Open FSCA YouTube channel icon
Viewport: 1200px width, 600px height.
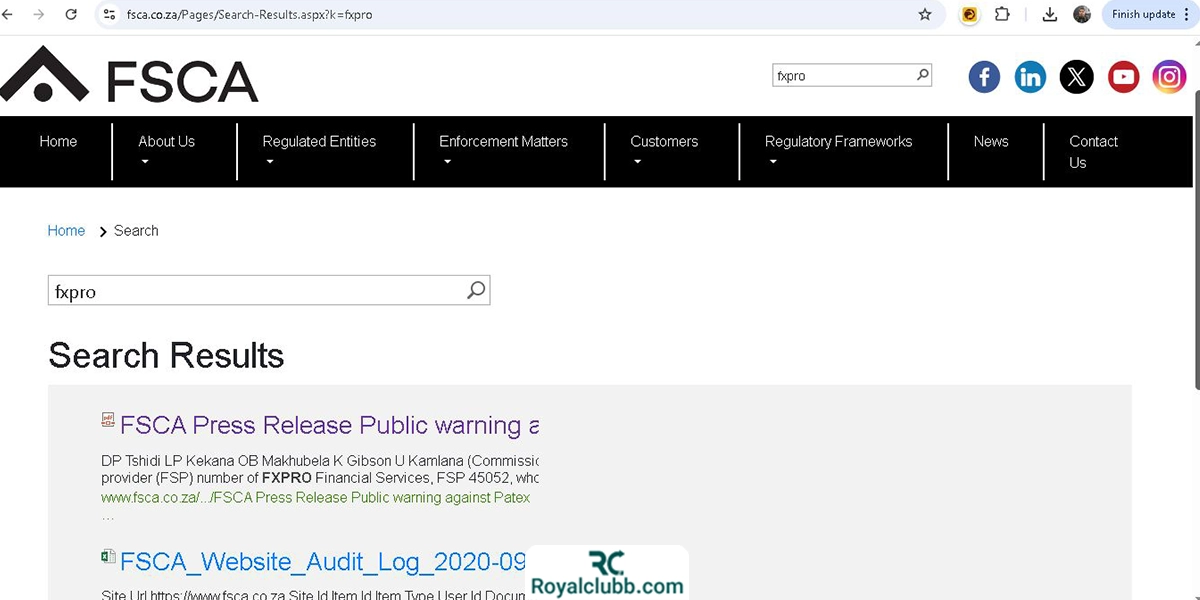coord(1123,77)
